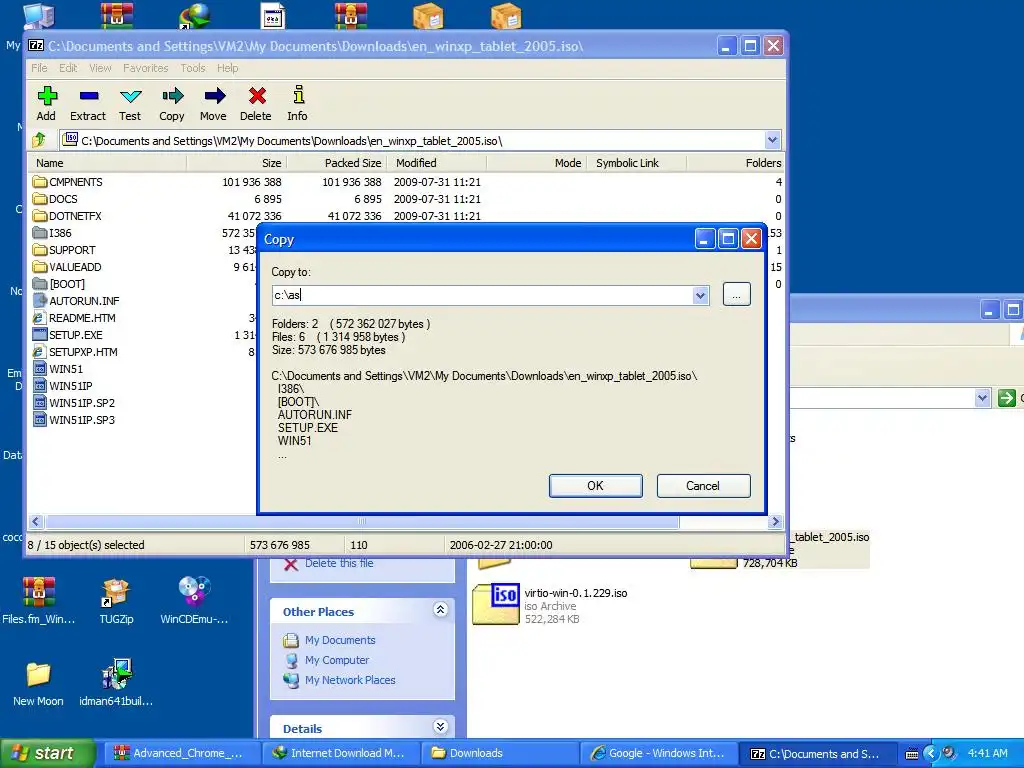The width and height of the screenshot is (1024, 768).
Task: Collapse the Other Places panel
Action: [x=440, y=610]
